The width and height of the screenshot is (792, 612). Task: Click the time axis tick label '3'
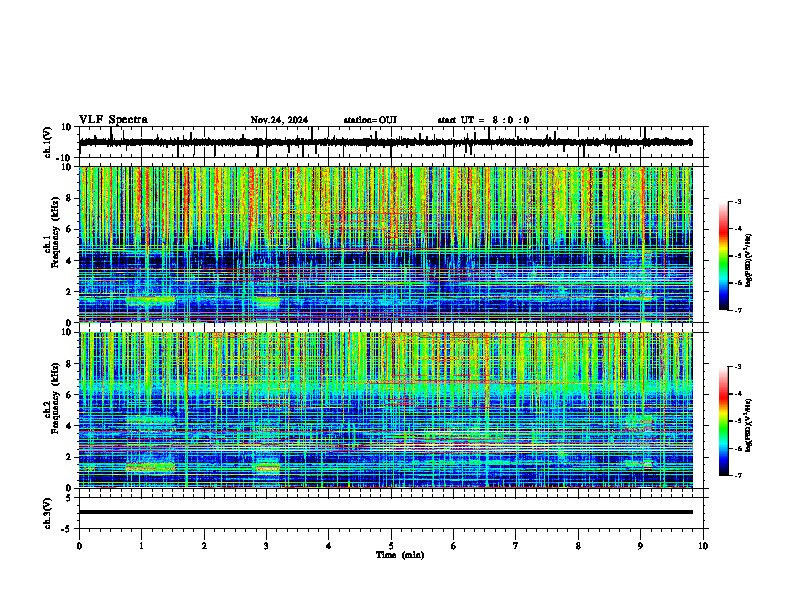(266, 546)
